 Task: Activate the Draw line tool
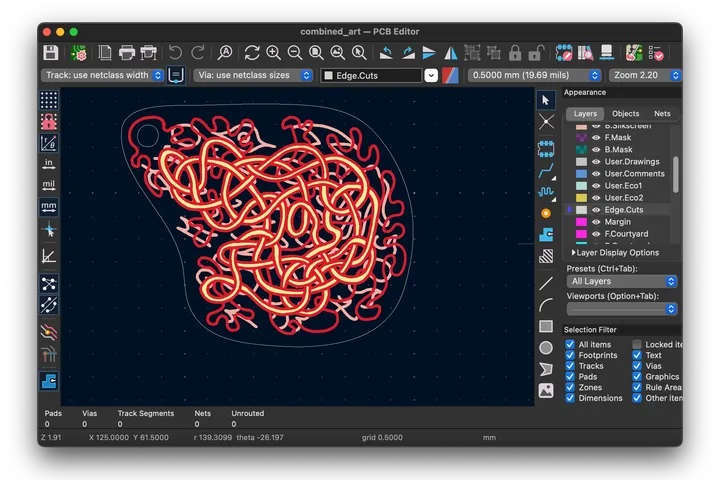[x=546, y=284]
